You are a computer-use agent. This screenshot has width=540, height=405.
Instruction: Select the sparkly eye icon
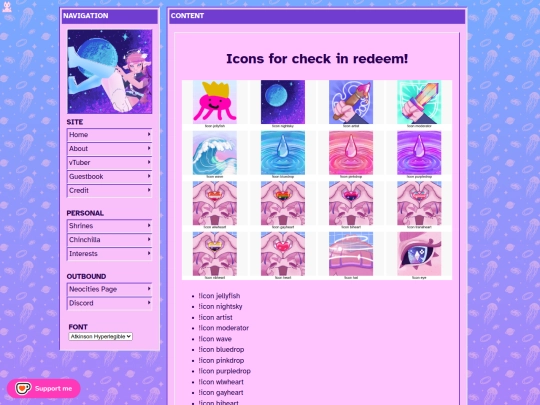point(419,254)
